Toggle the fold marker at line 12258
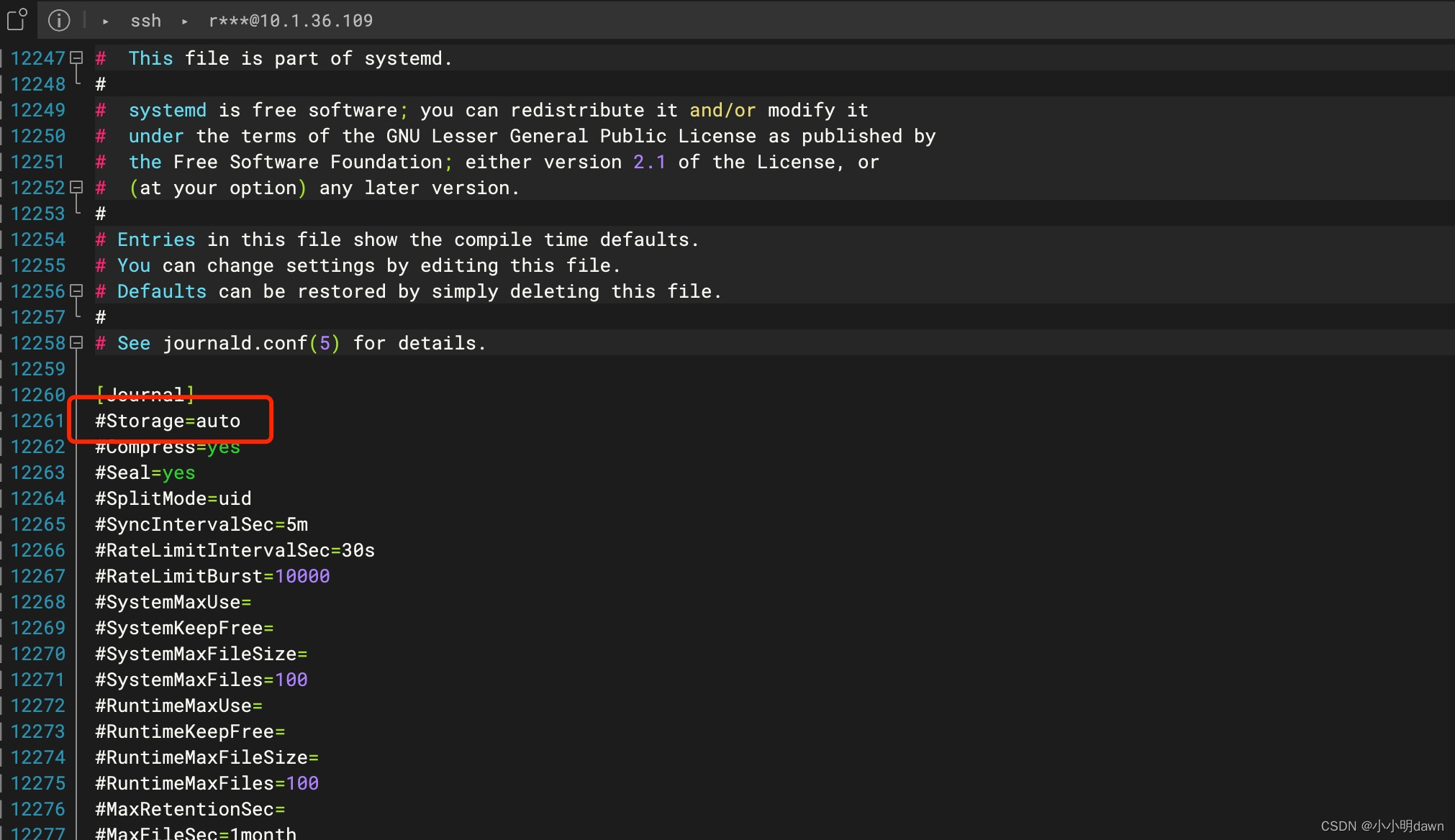1455x840 pixels. (x=76, y=342)
